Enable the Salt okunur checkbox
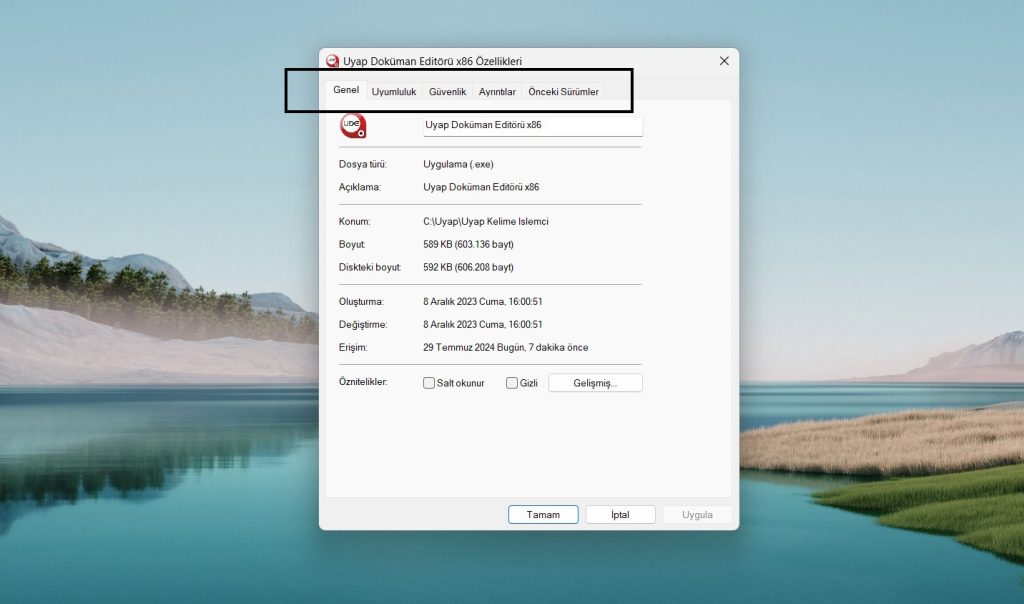The image size is (1024, 604). [x=429, y=383]
